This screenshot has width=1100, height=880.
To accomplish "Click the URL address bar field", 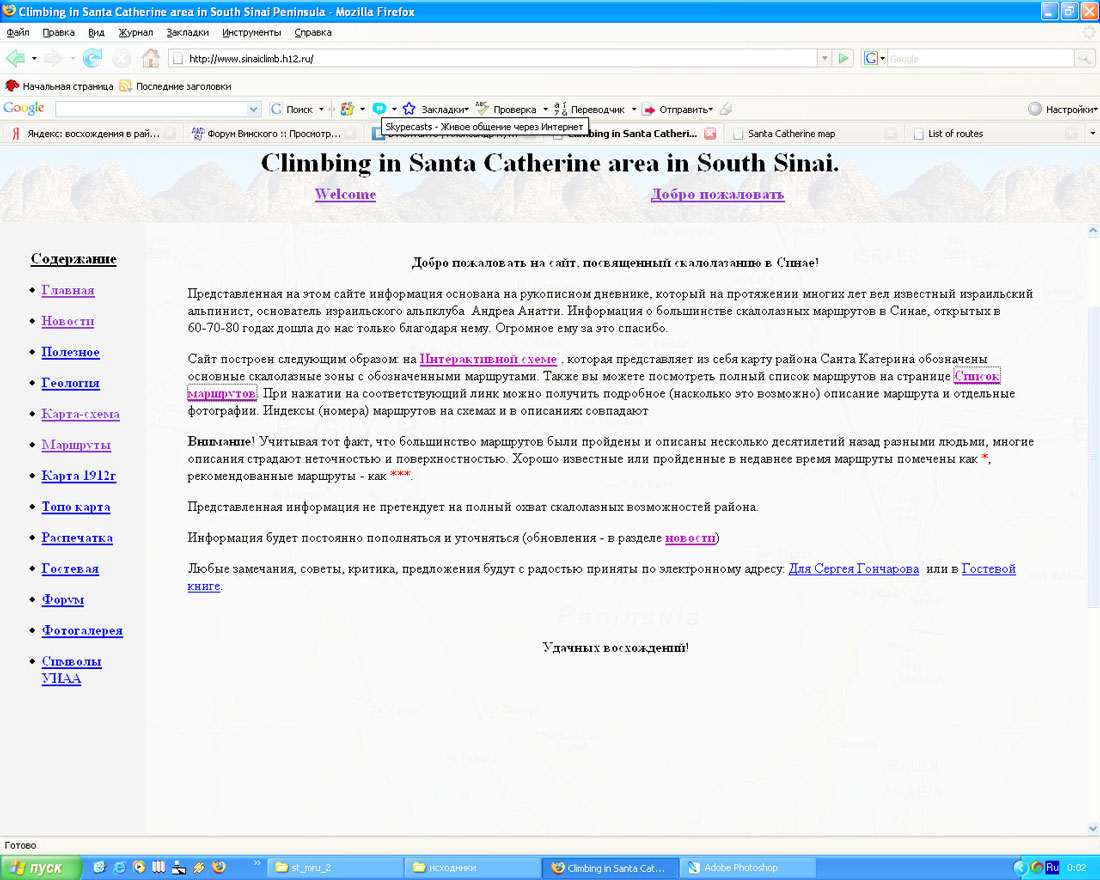I will click(492, 58).
